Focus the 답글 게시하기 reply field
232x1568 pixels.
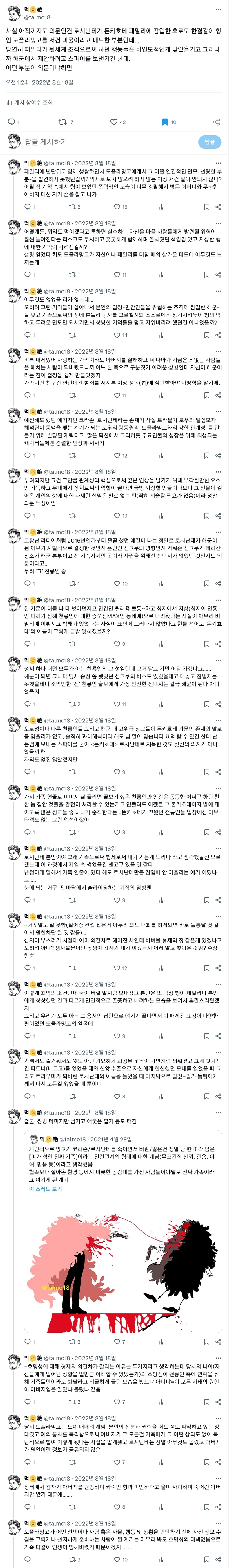tap(109, 142)
